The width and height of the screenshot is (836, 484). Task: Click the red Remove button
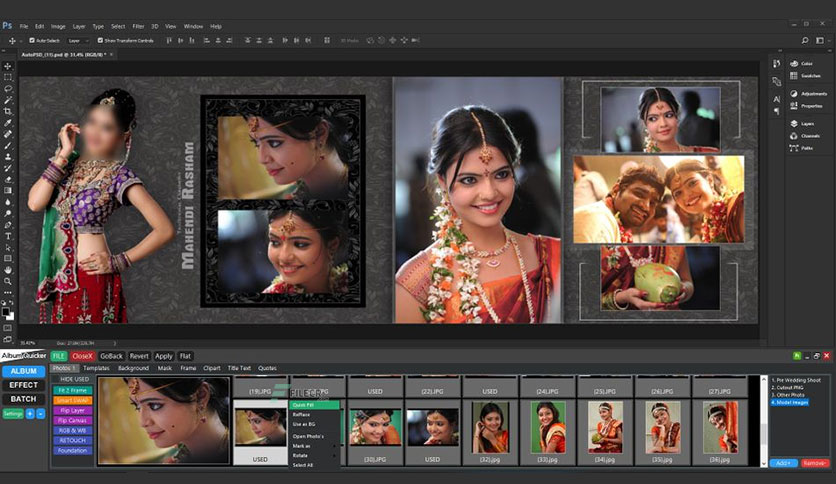(x=815, y=463)
